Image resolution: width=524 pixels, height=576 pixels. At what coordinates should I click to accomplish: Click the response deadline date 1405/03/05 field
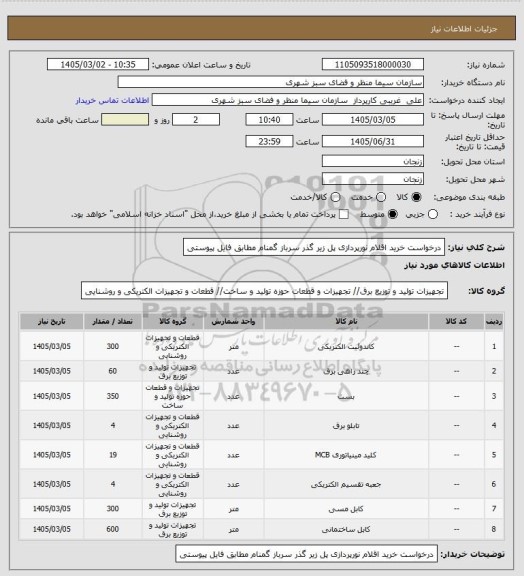[x=373, y=120]
